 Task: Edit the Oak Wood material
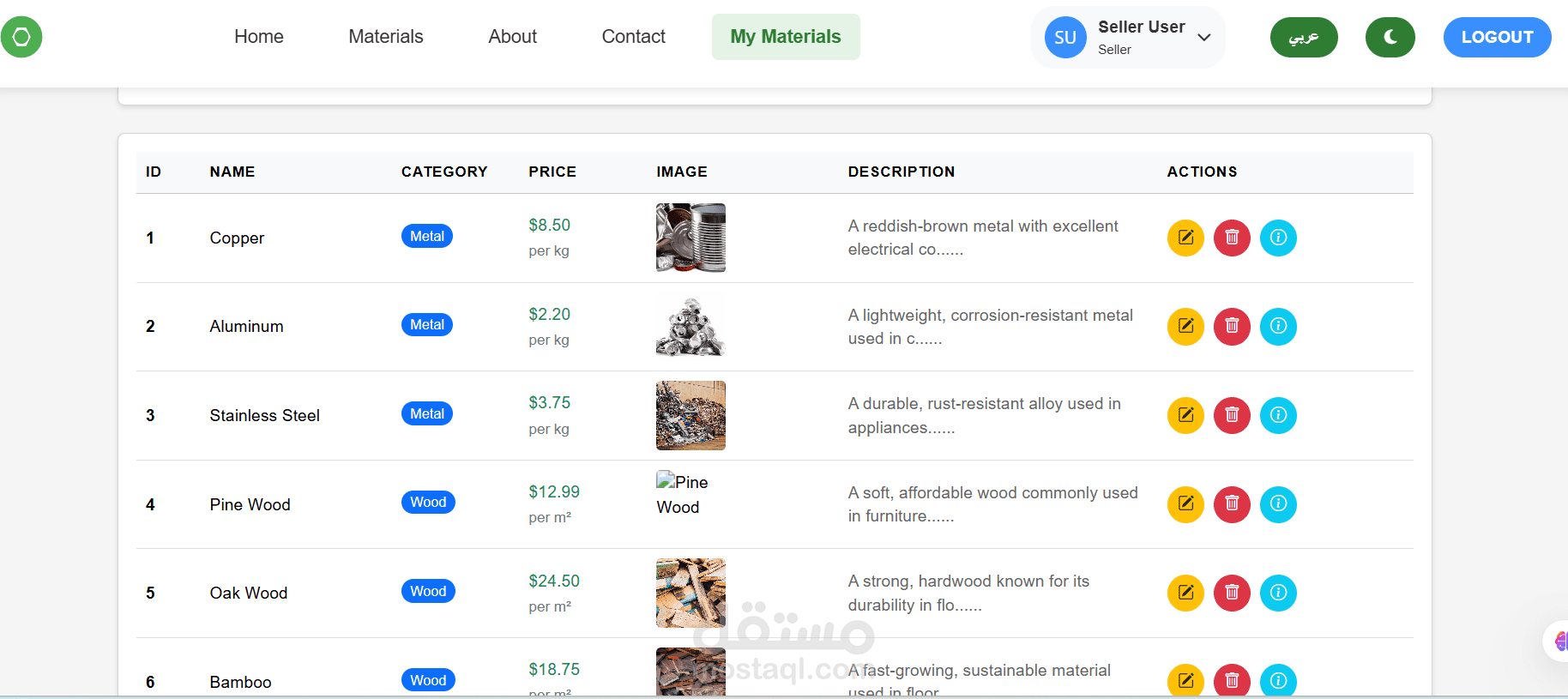1185,593
